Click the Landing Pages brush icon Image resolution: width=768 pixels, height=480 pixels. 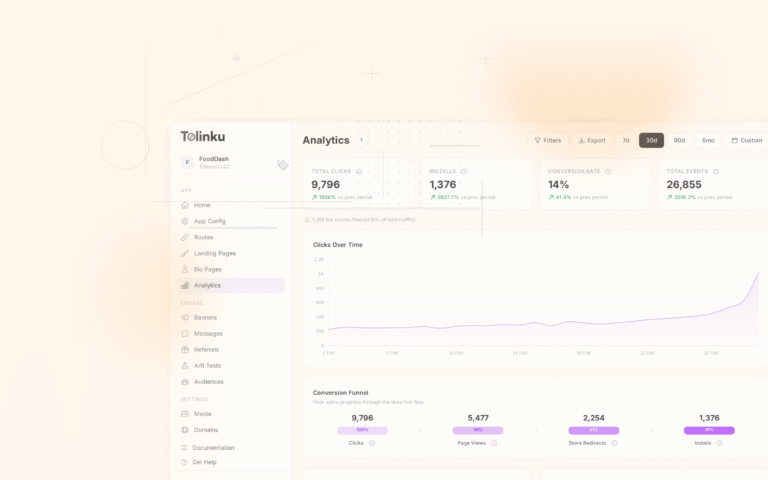[x=185, y=253]
